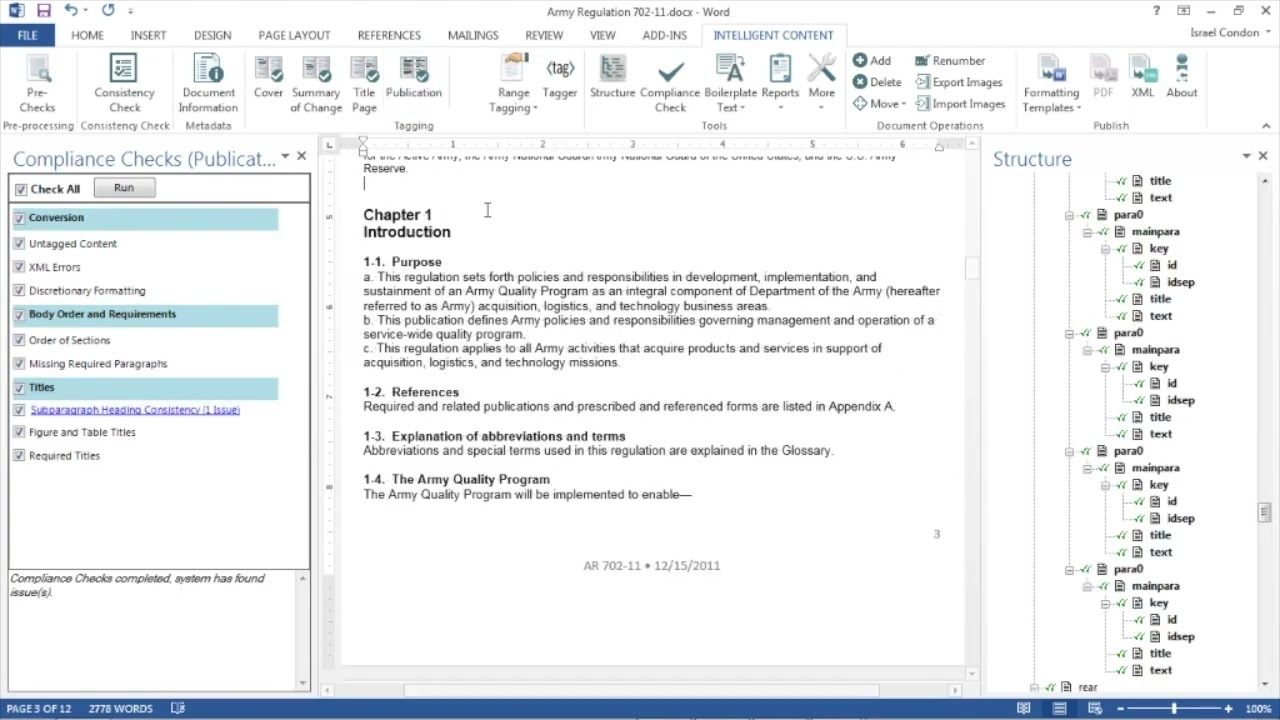Publish to PDF
This screenshot has height=720, width=1280.
tap(1103, 78)
